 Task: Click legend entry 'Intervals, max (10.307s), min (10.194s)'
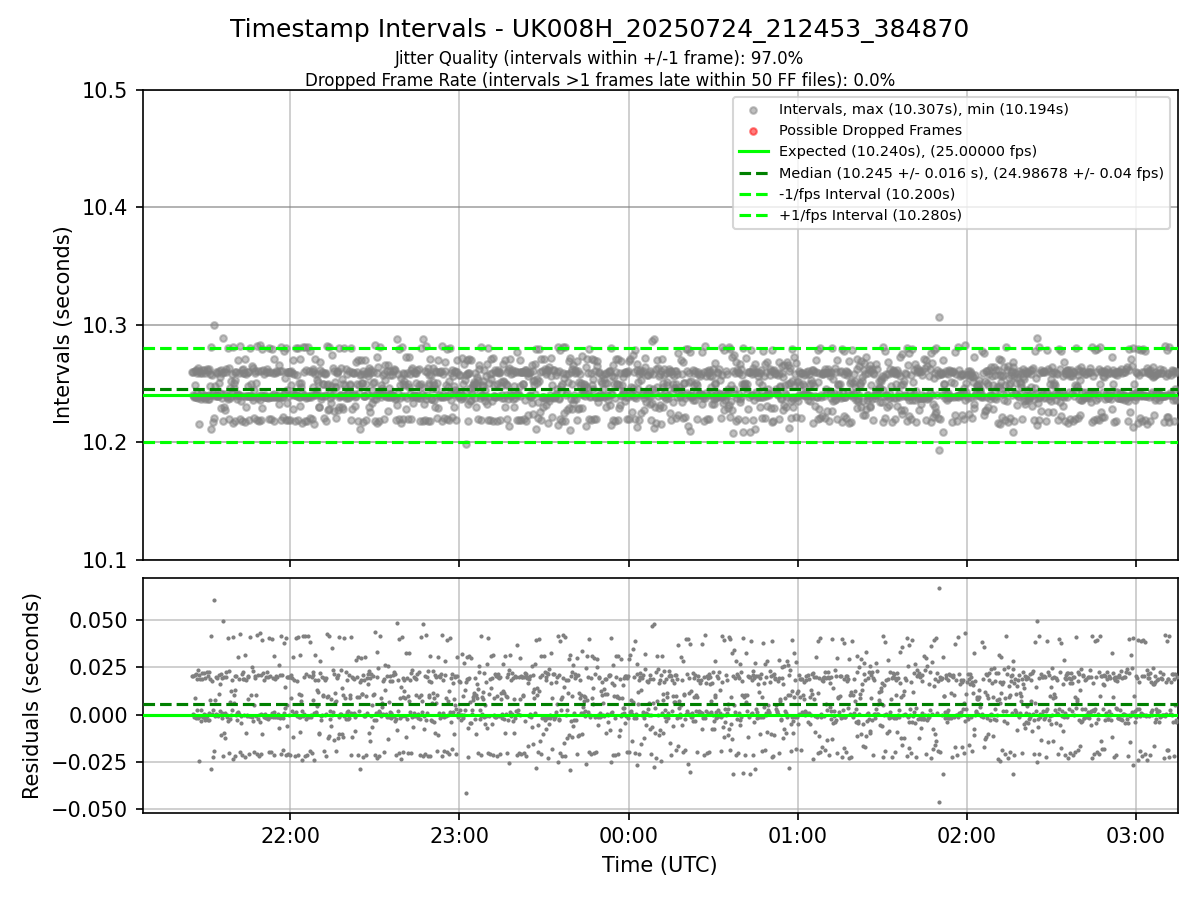pyautogui.click(x=924, y=109)
